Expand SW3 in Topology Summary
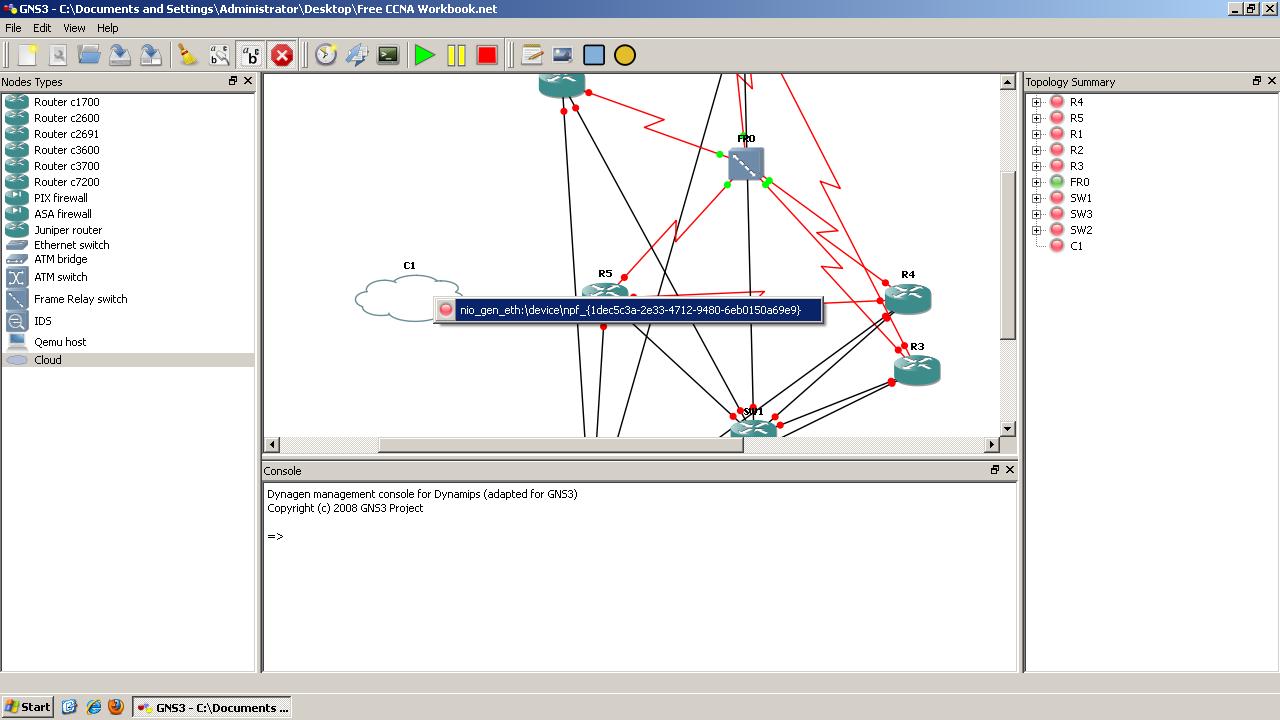 [1037, 214]
